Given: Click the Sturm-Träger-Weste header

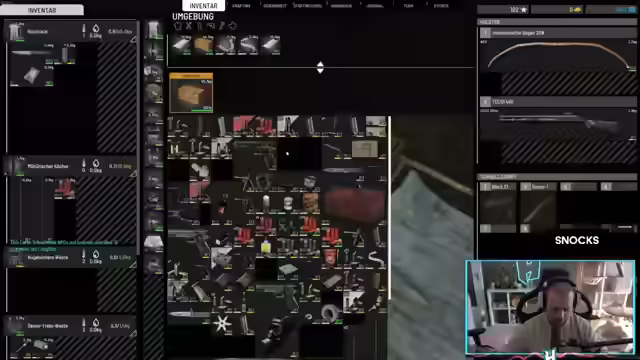Looking at the screenshot, I should 70,326.
